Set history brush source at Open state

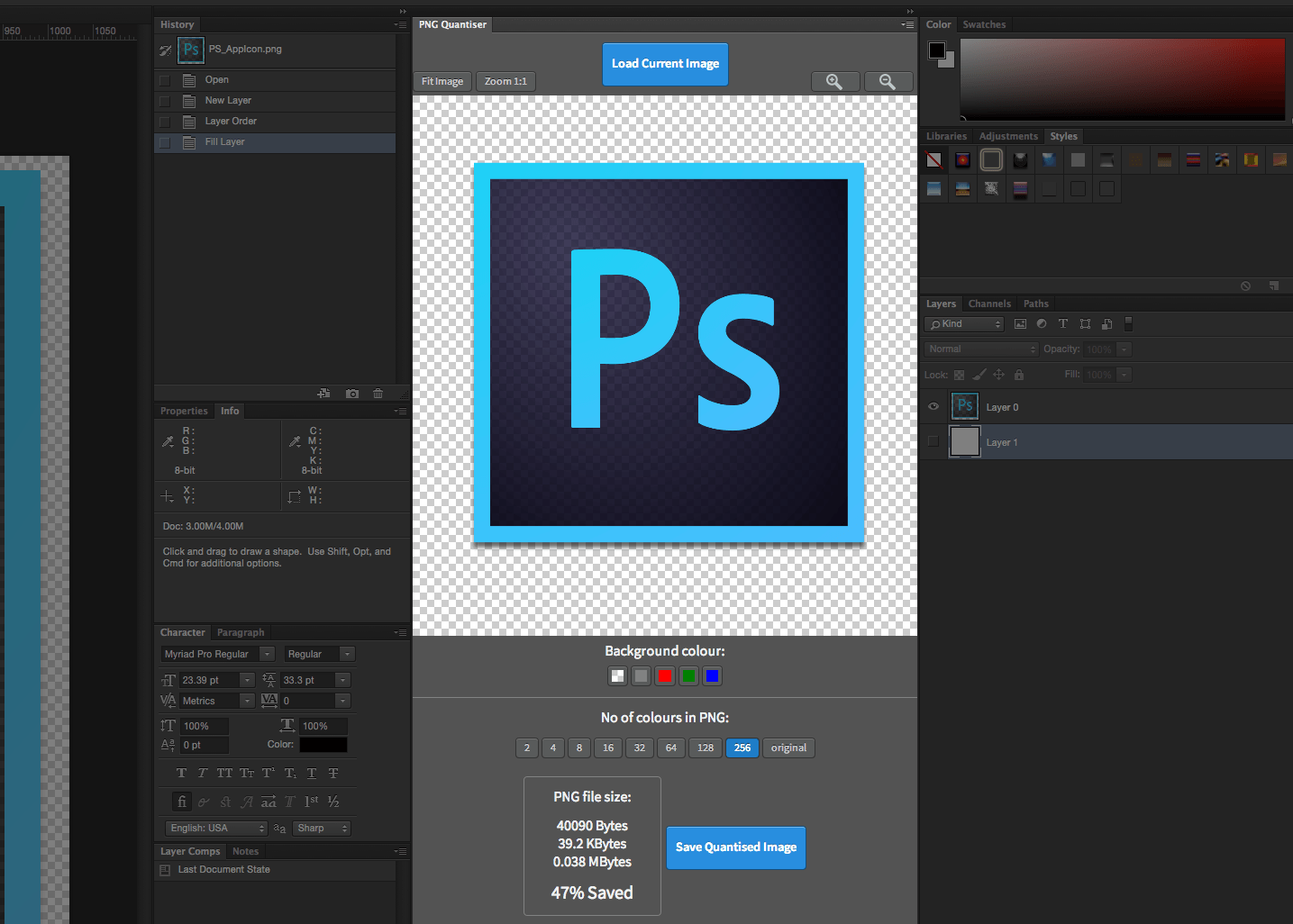coord(164,80)
